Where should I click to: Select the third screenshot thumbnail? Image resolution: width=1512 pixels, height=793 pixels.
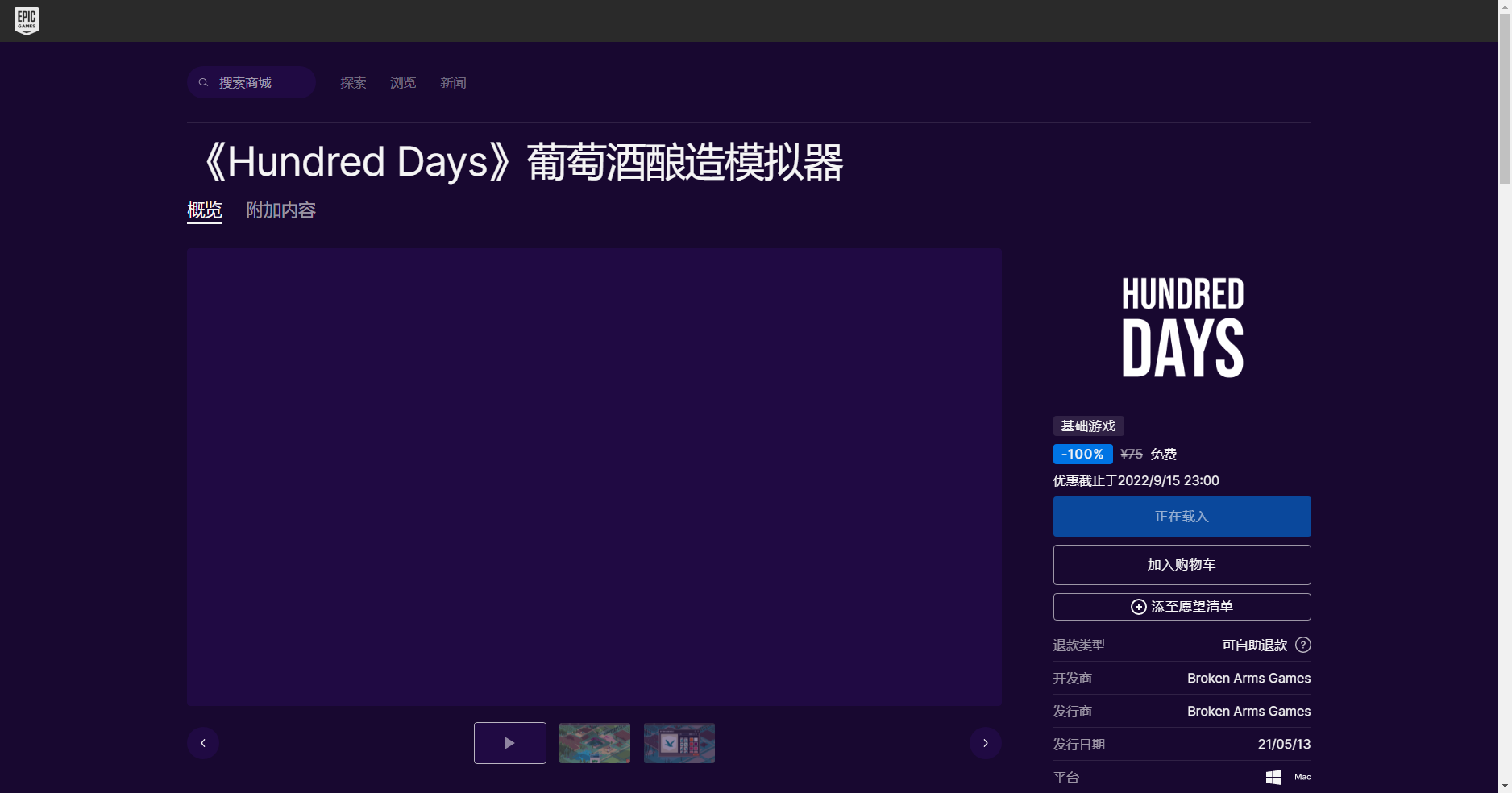point(679,743)
